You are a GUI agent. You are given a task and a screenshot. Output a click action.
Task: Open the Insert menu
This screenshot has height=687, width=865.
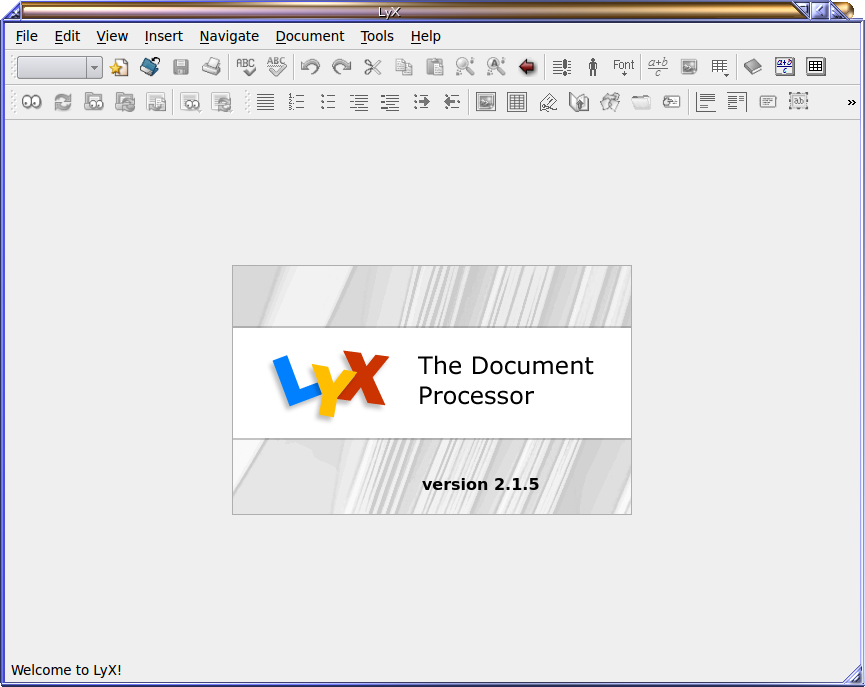164,36
